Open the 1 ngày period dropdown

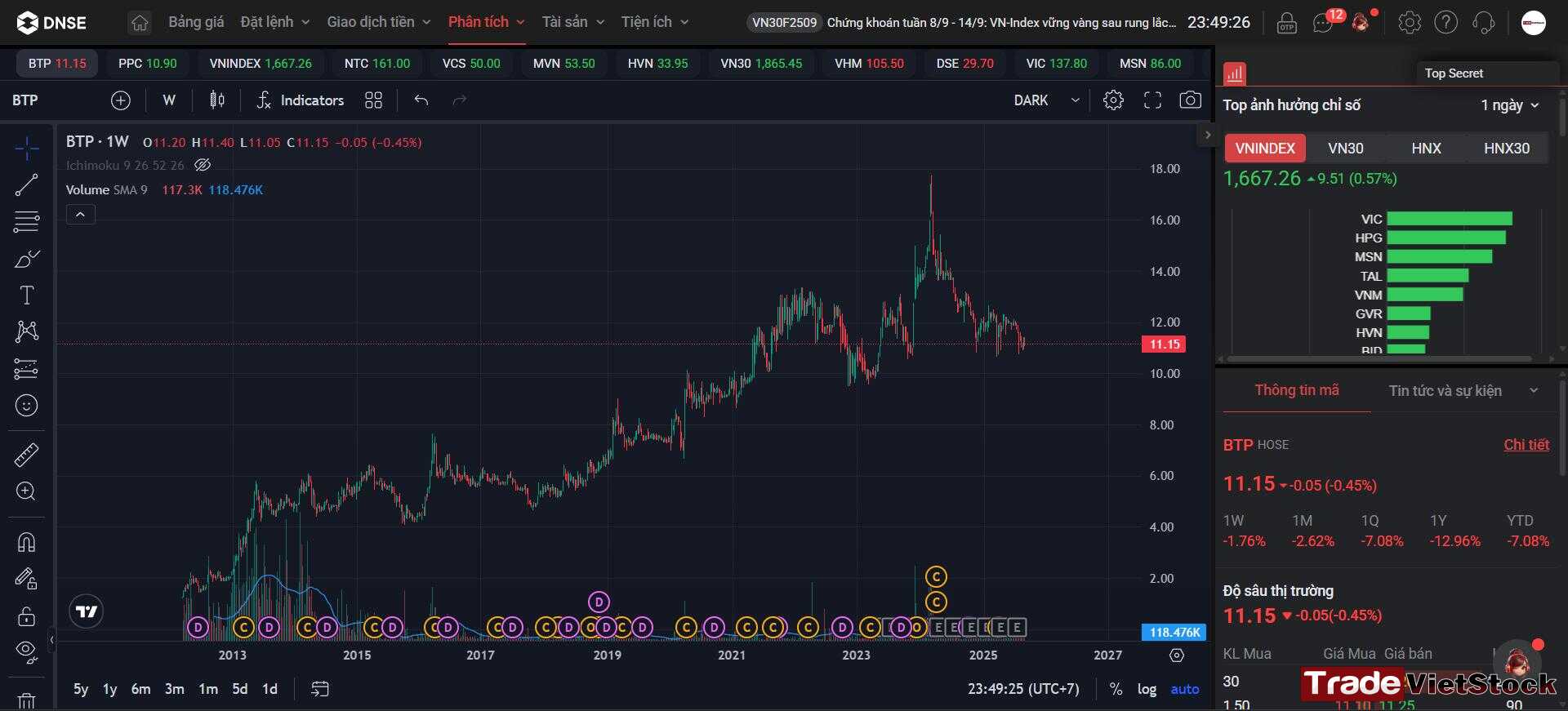pyautogui.click(x=1509, y=105)
